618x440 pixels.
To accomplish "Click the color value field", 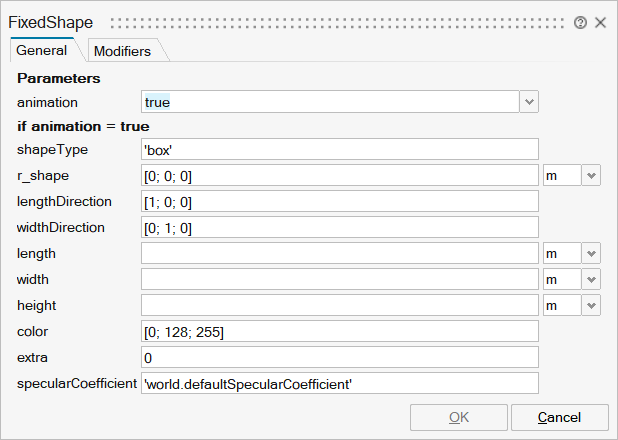I will pyautogui.click(x=340, y=332).
